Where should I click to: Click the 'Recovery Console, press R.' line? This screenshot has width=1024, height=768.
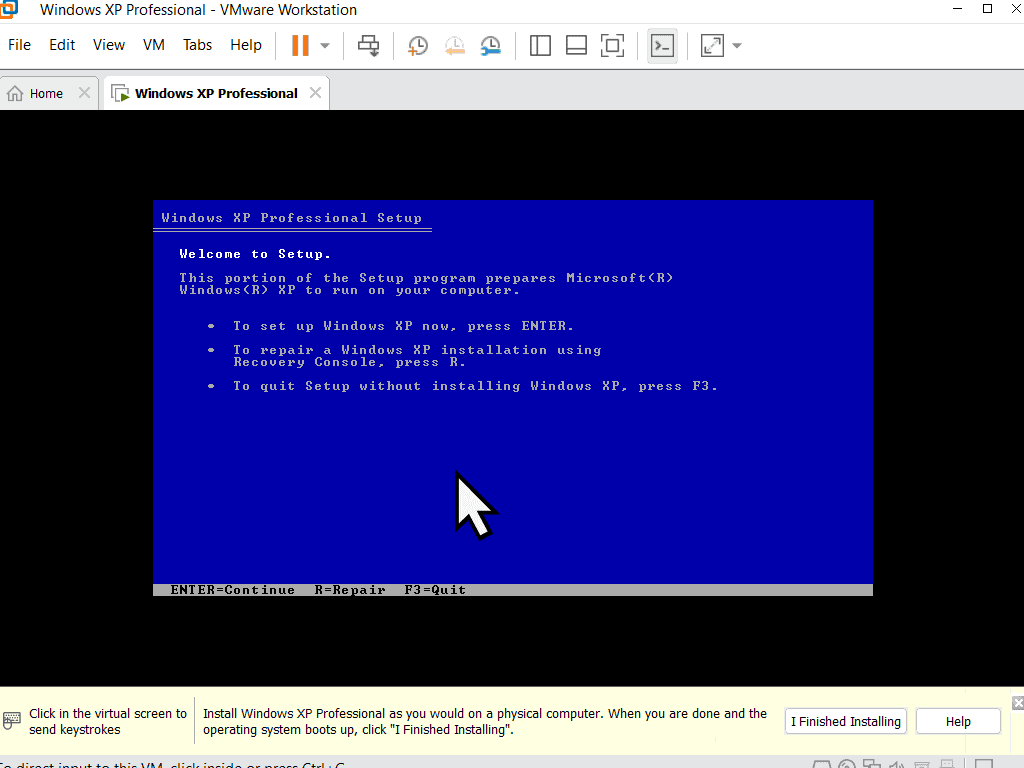pos(349,362)
